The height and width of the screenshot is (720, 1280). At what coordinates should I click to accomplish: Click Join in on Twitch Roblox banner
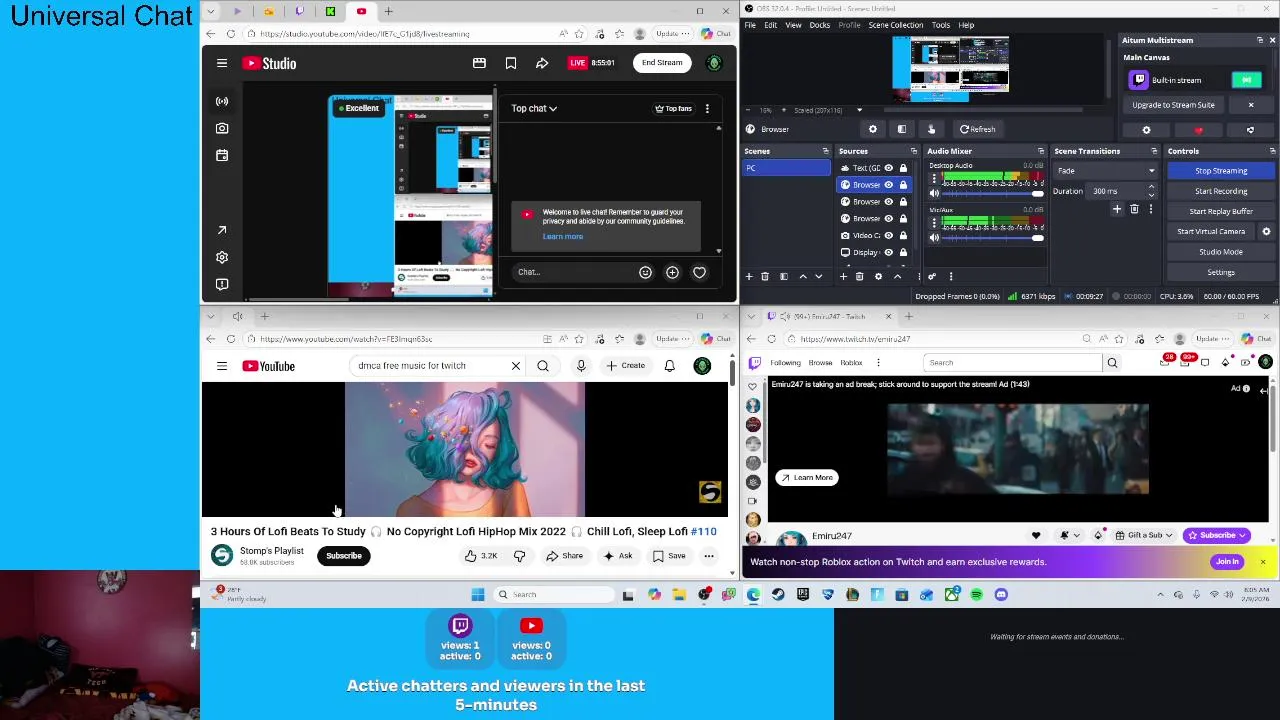pos(1227,562)
